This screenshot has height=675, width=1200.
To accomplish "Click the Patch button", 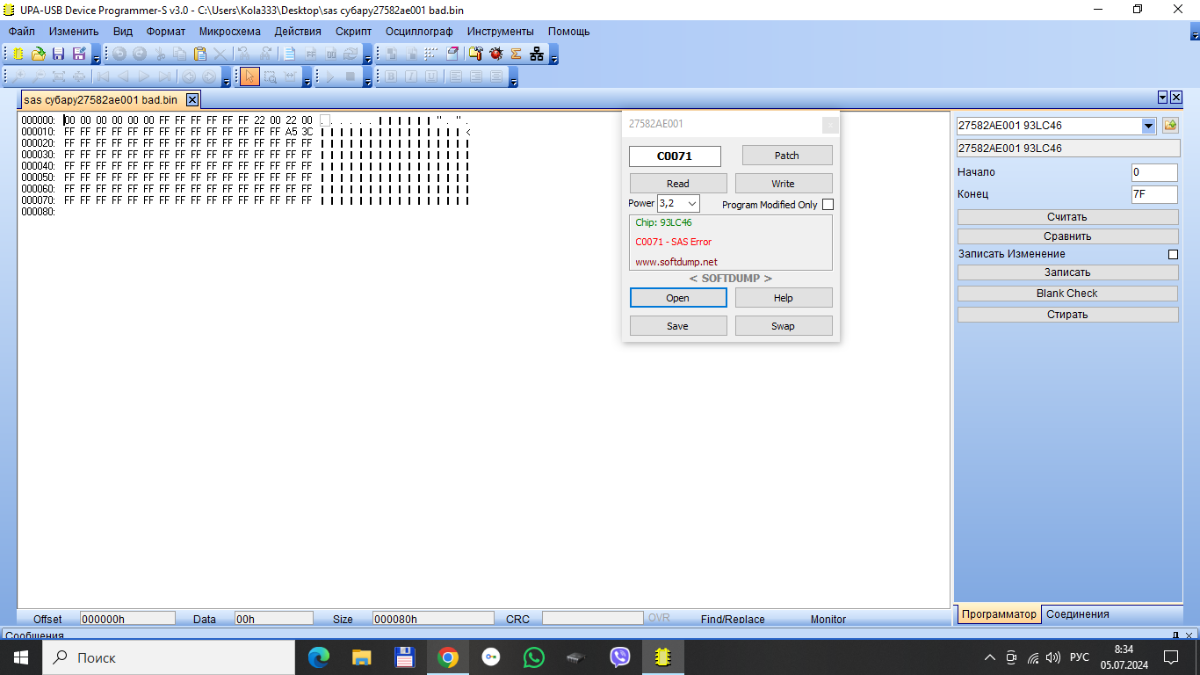I will (x=787, y=155).
